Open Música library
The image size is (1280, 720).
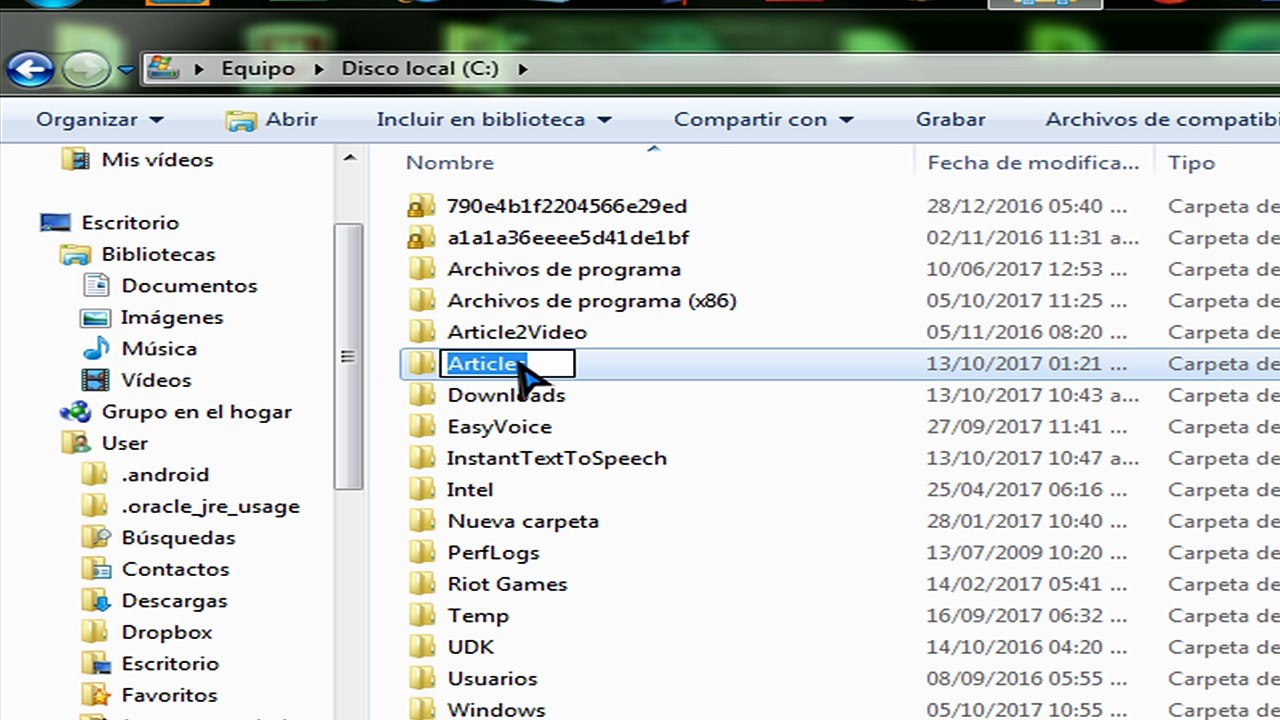point(159,348)
